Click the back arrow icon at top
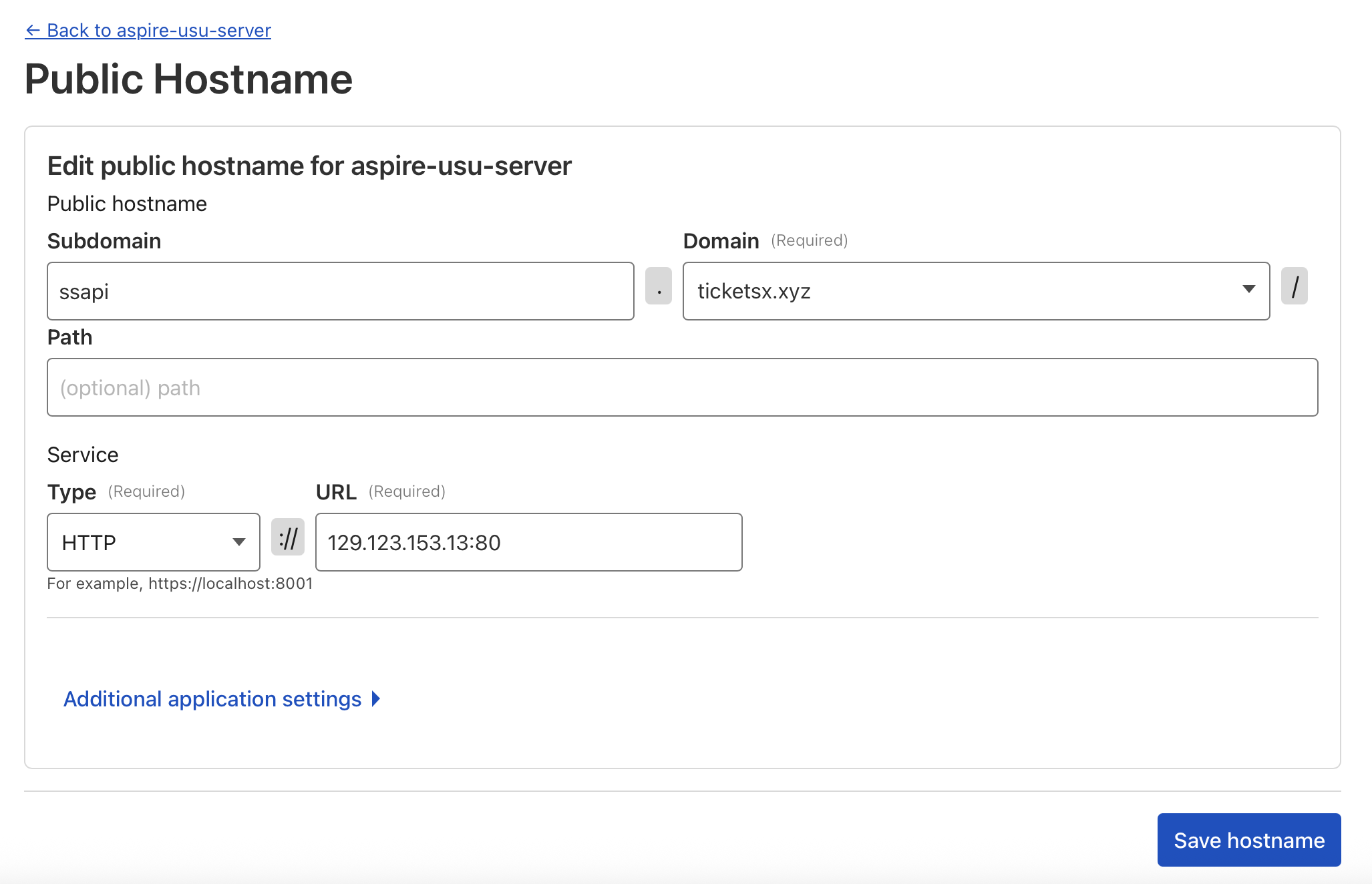The height and width of the screenshot is (884, 1372). tap(33, 31)
